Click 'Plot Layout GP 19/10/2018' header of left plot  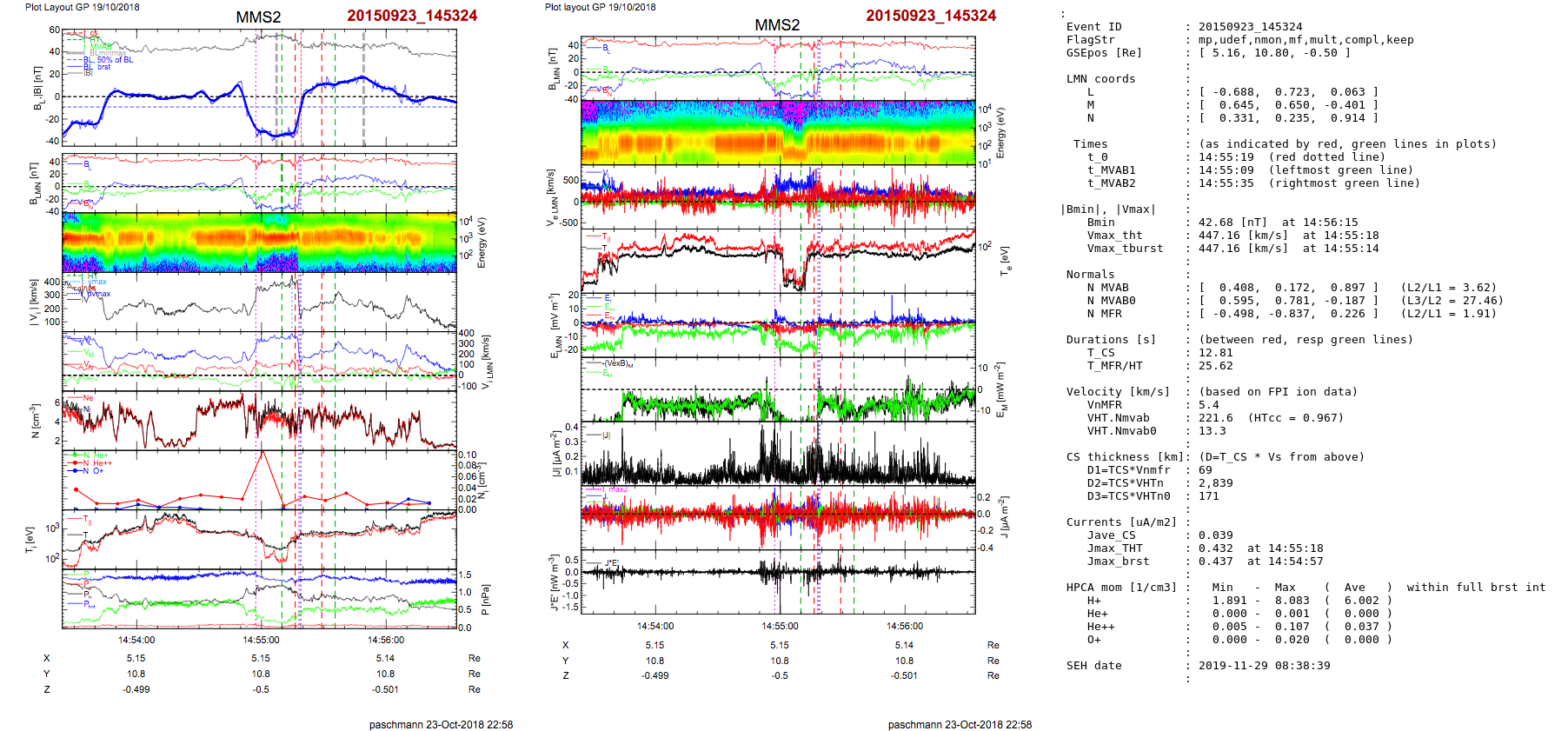83,7
